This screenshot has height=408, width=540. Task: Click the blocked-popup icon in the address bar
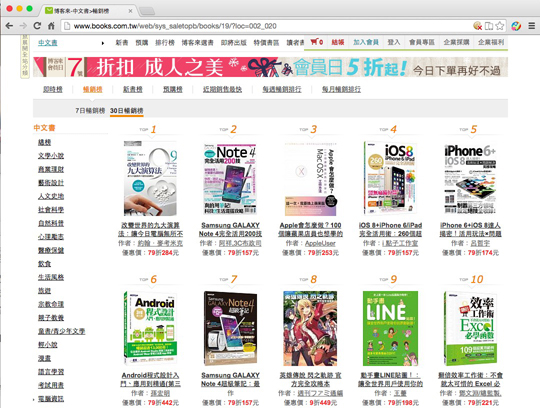(477, 26)
